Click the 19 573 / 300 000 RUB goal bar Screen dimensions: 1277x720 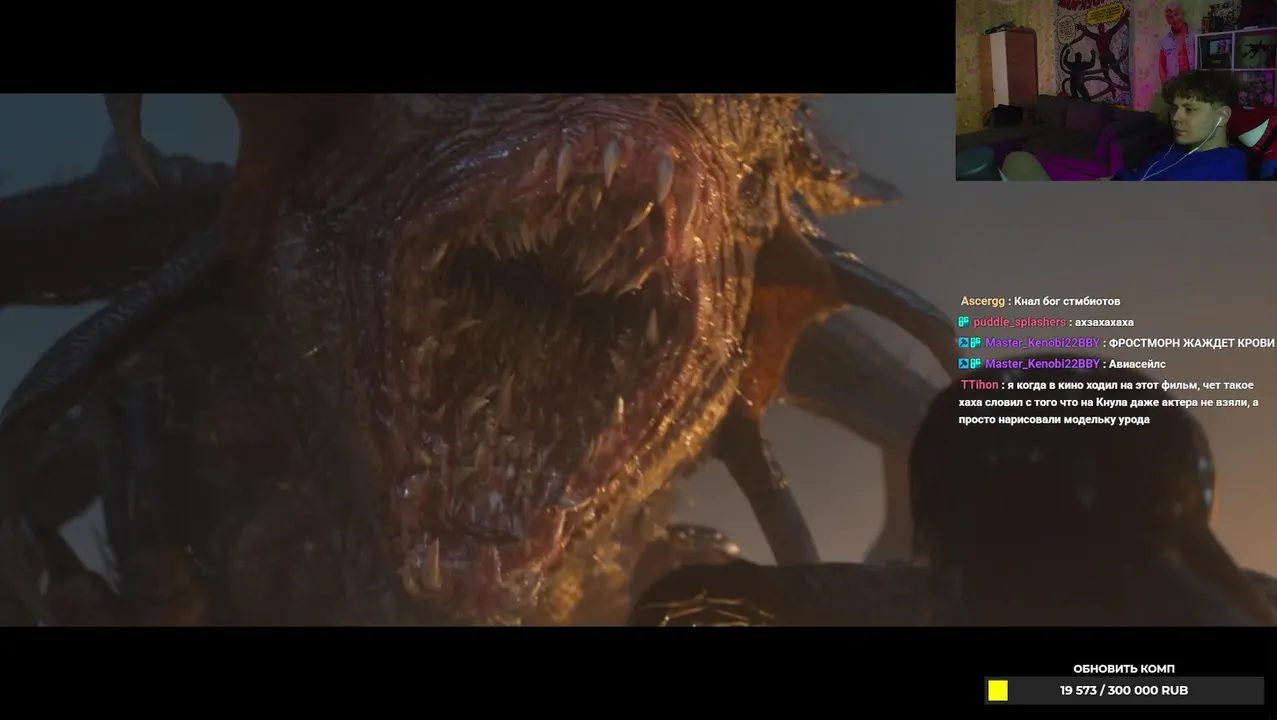[x=1124, y=690]
